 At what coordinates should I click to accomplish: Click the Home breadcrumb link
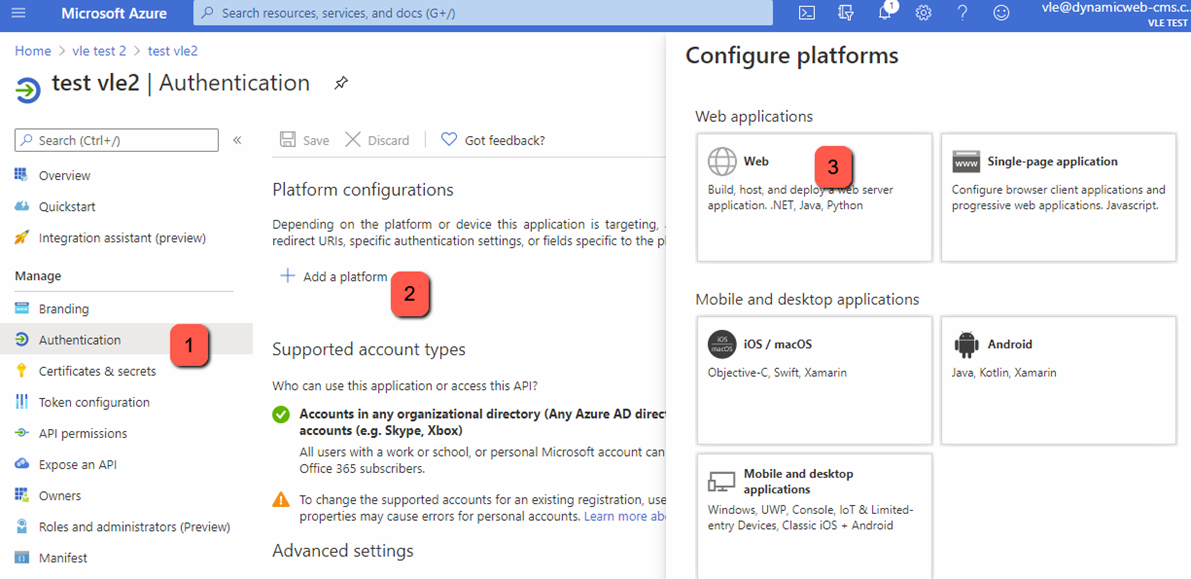point(33,51)
